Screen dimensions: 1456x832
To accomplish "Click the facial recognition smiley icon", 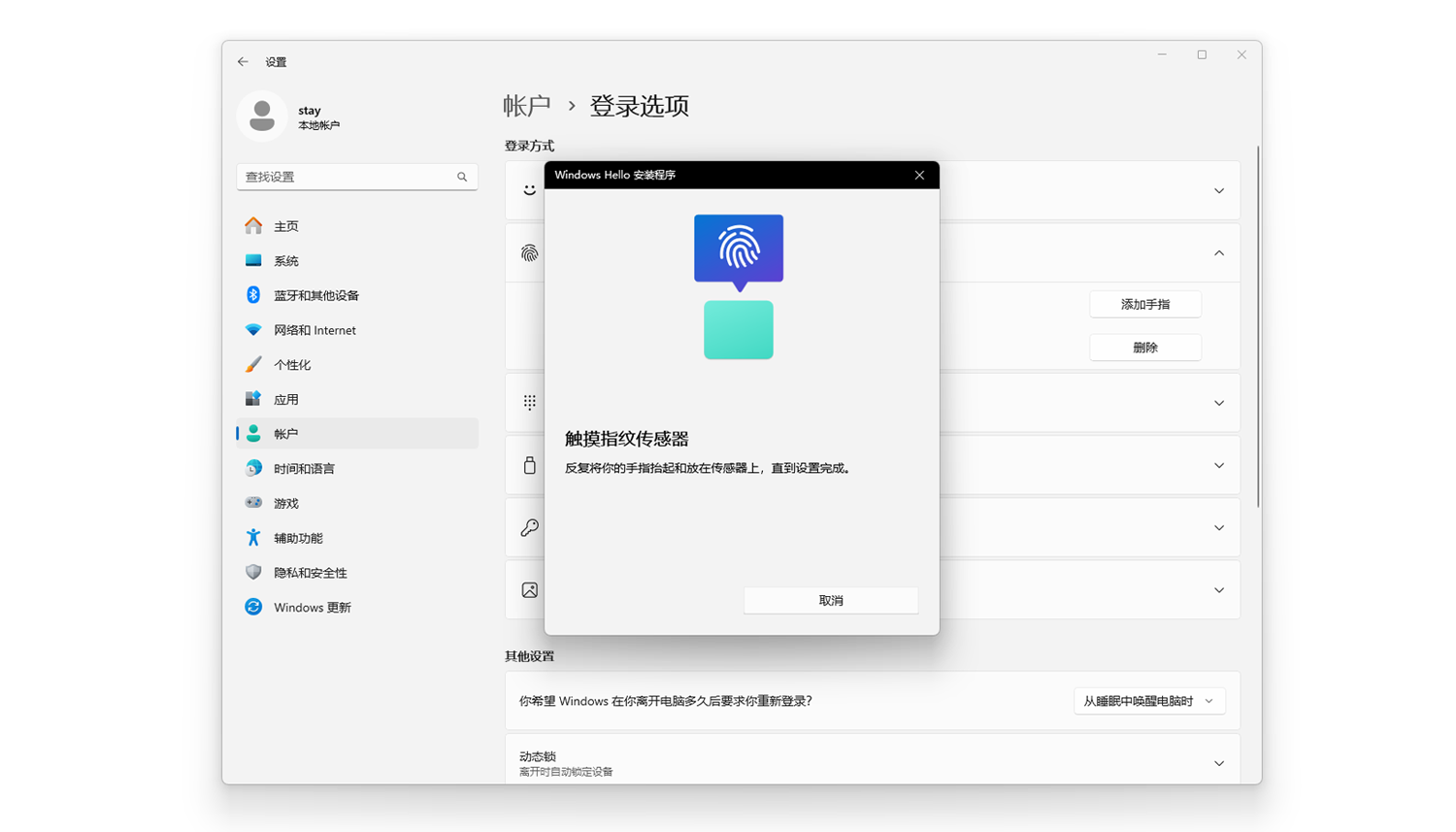I will point(529,190).
